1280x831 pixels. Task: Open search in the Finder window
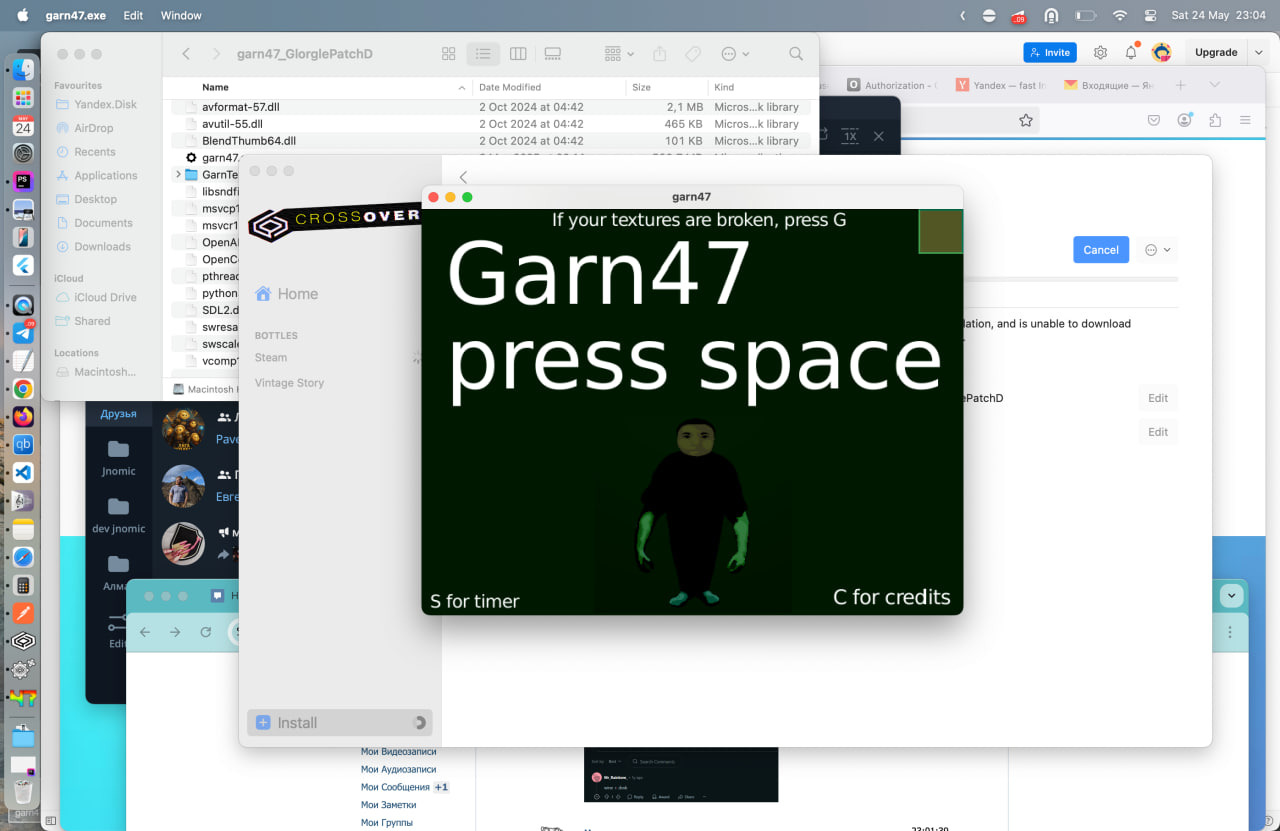tap(796, 54)
